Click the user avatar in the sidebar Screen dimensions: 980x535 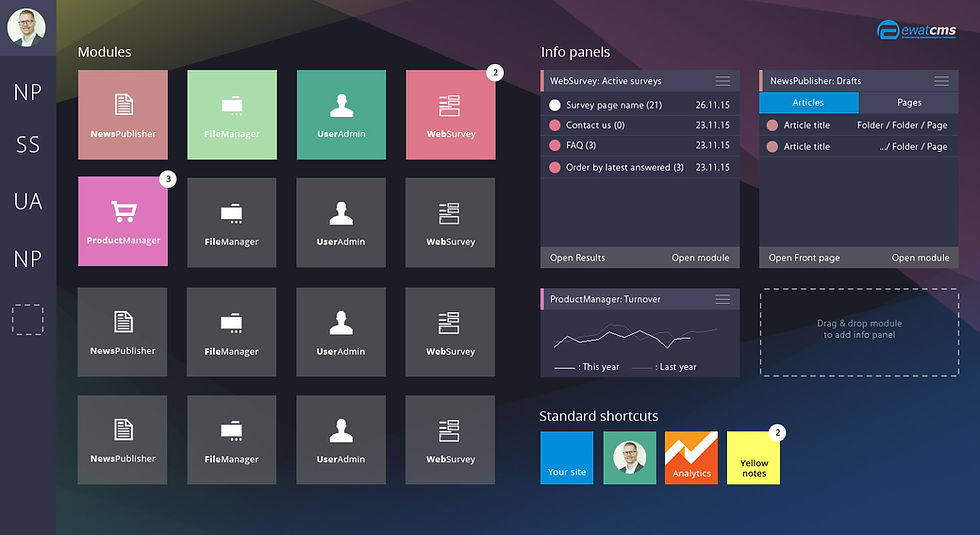tap(27, 28)
